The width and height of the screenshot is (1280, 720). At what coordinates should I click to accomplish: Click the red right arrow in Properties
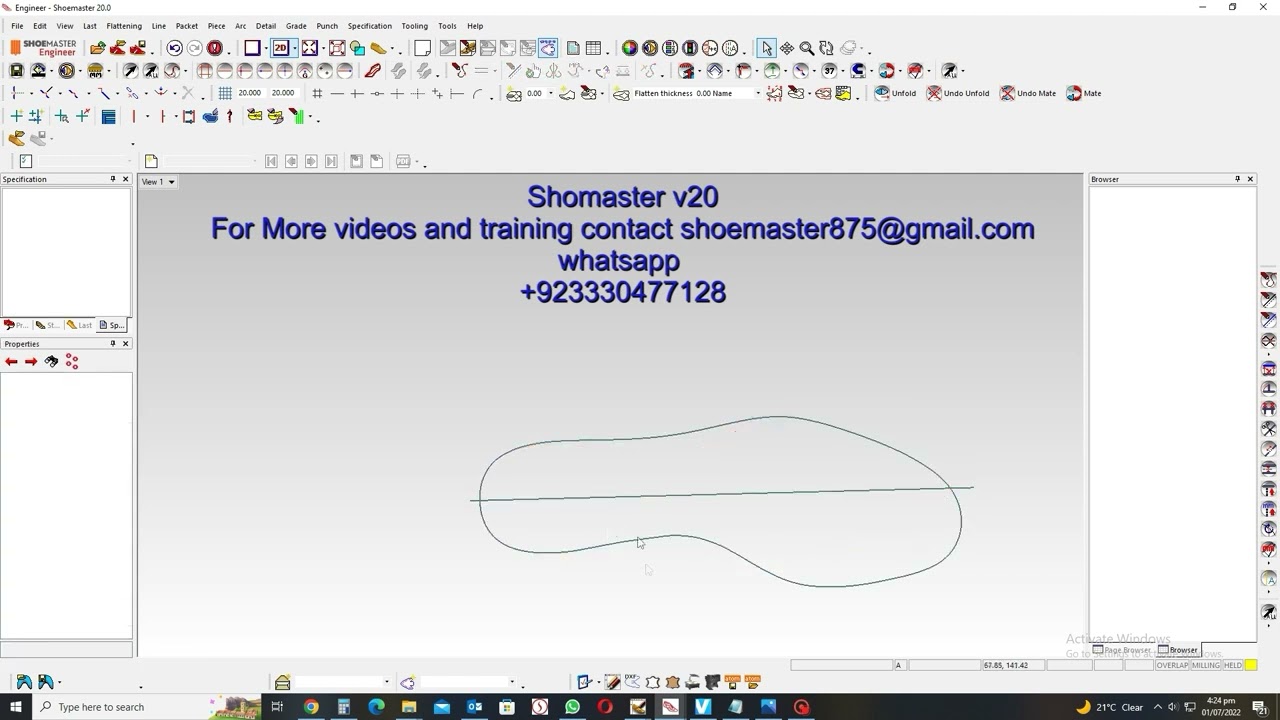(31, 362)
